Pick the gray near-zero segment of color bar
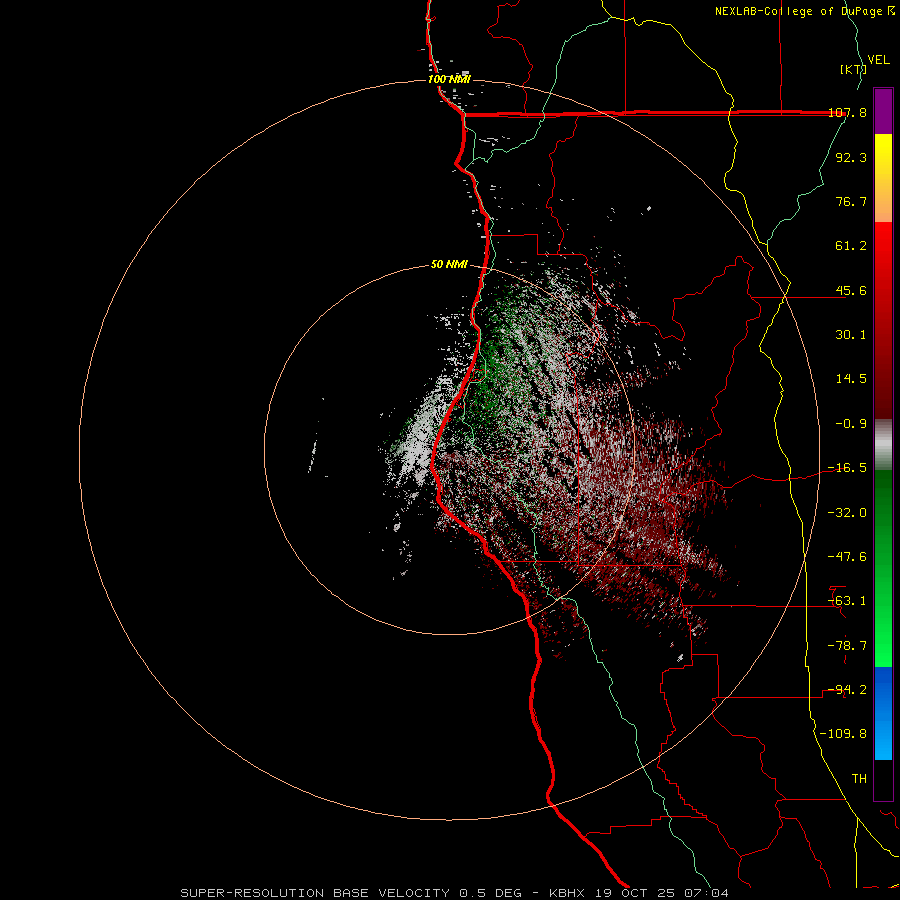The height and width of the screenshot is (900, 900). (x=883, y=445)
